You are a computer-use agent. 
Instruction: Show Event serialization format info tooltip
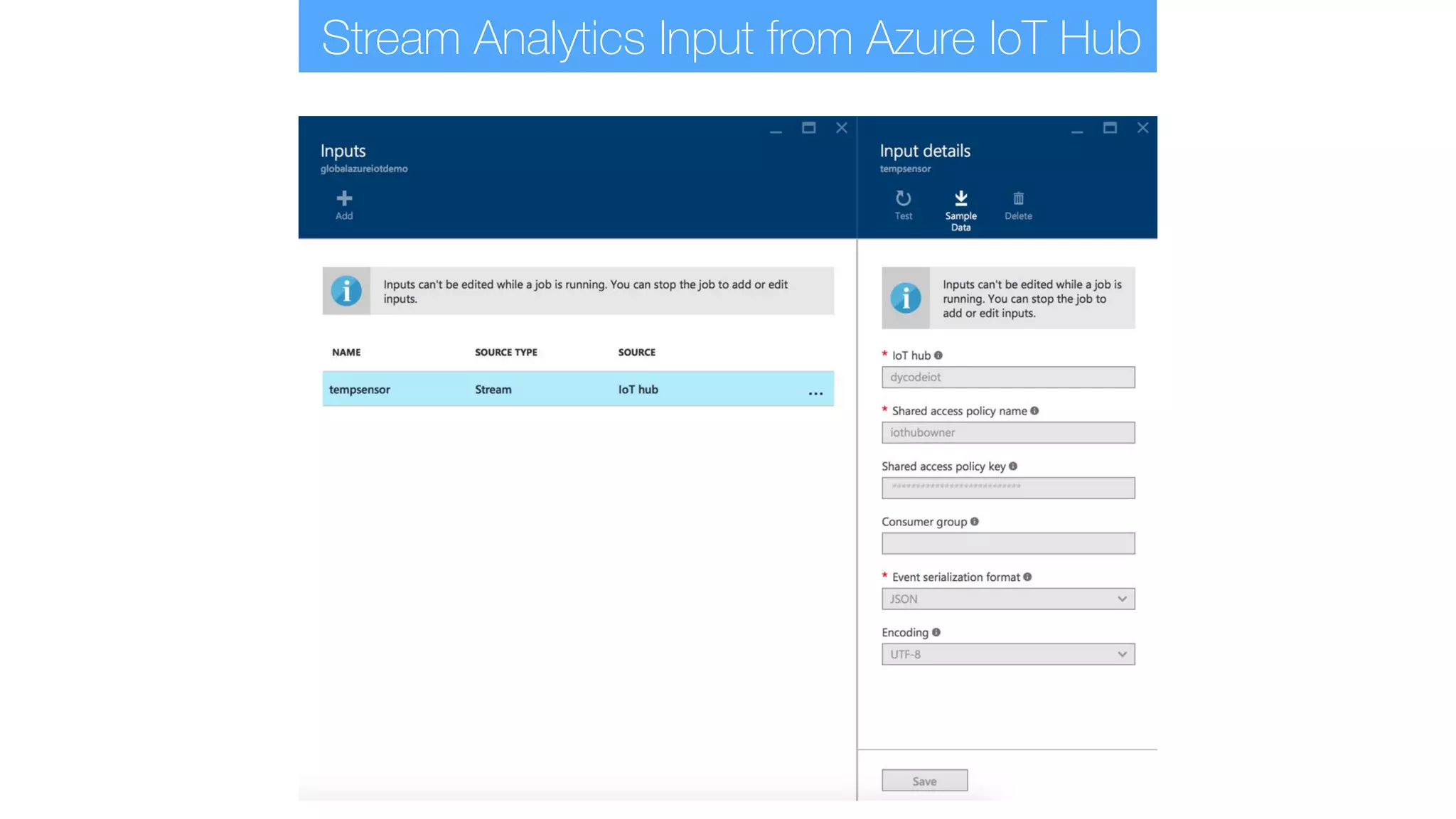pos(1027,577)
